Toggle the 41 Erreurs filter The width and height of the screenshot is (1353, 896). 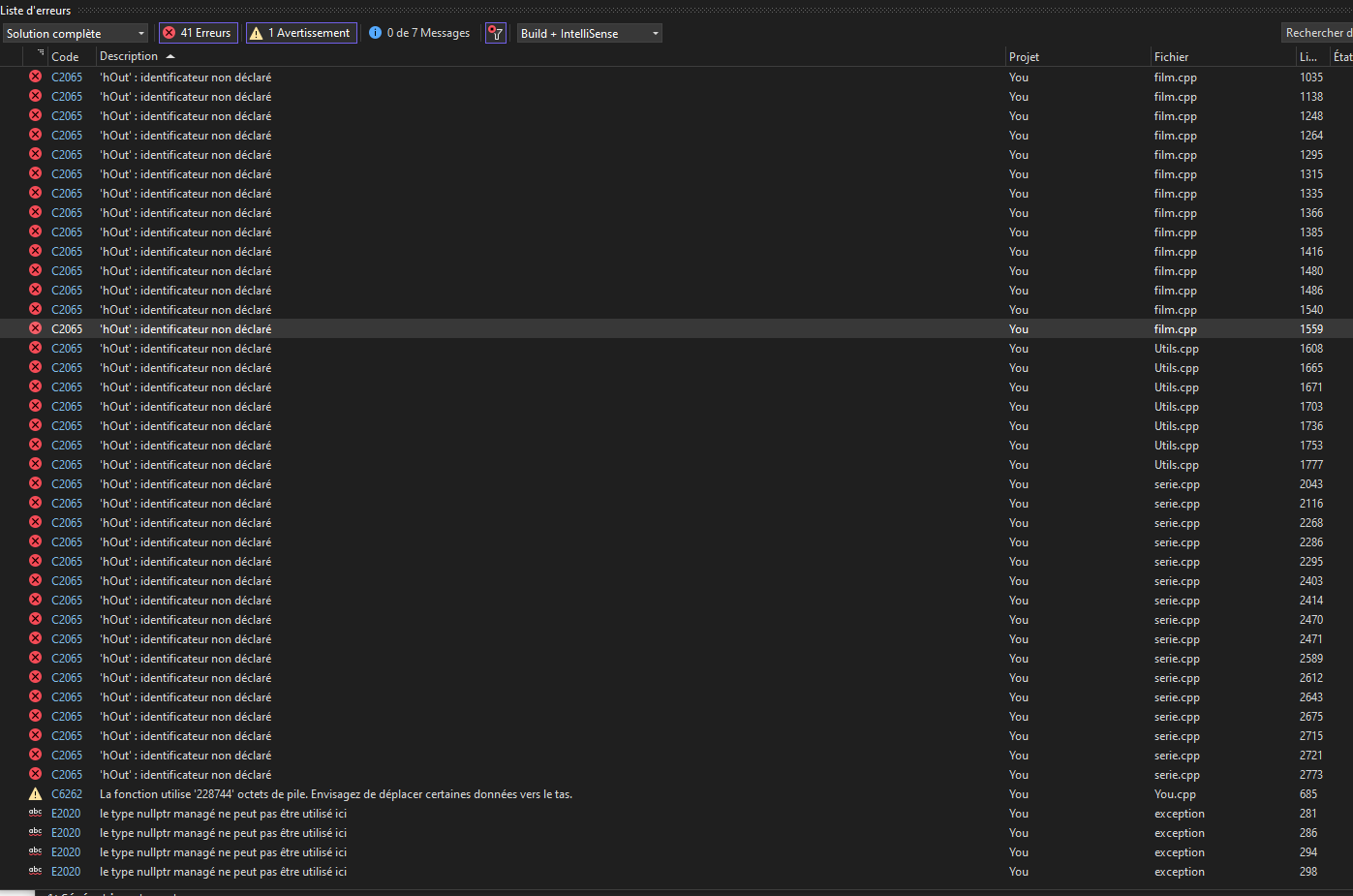198,33
